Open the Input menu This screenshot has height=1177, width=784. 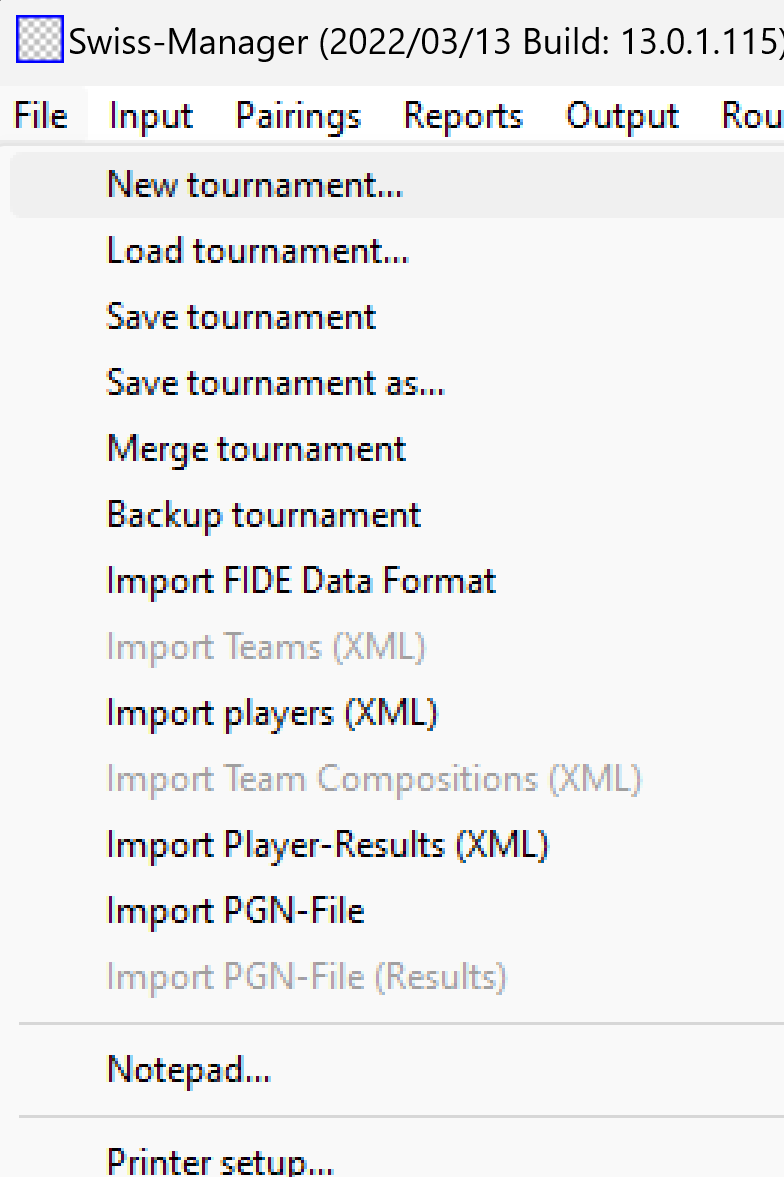coord(150,116)
